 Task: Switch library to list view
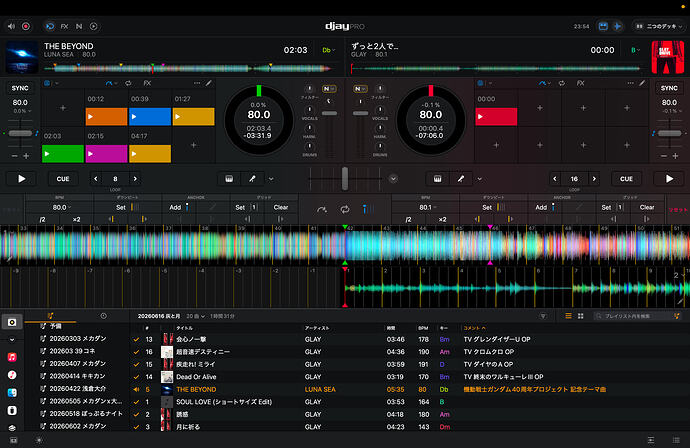[x=569, y=316]
